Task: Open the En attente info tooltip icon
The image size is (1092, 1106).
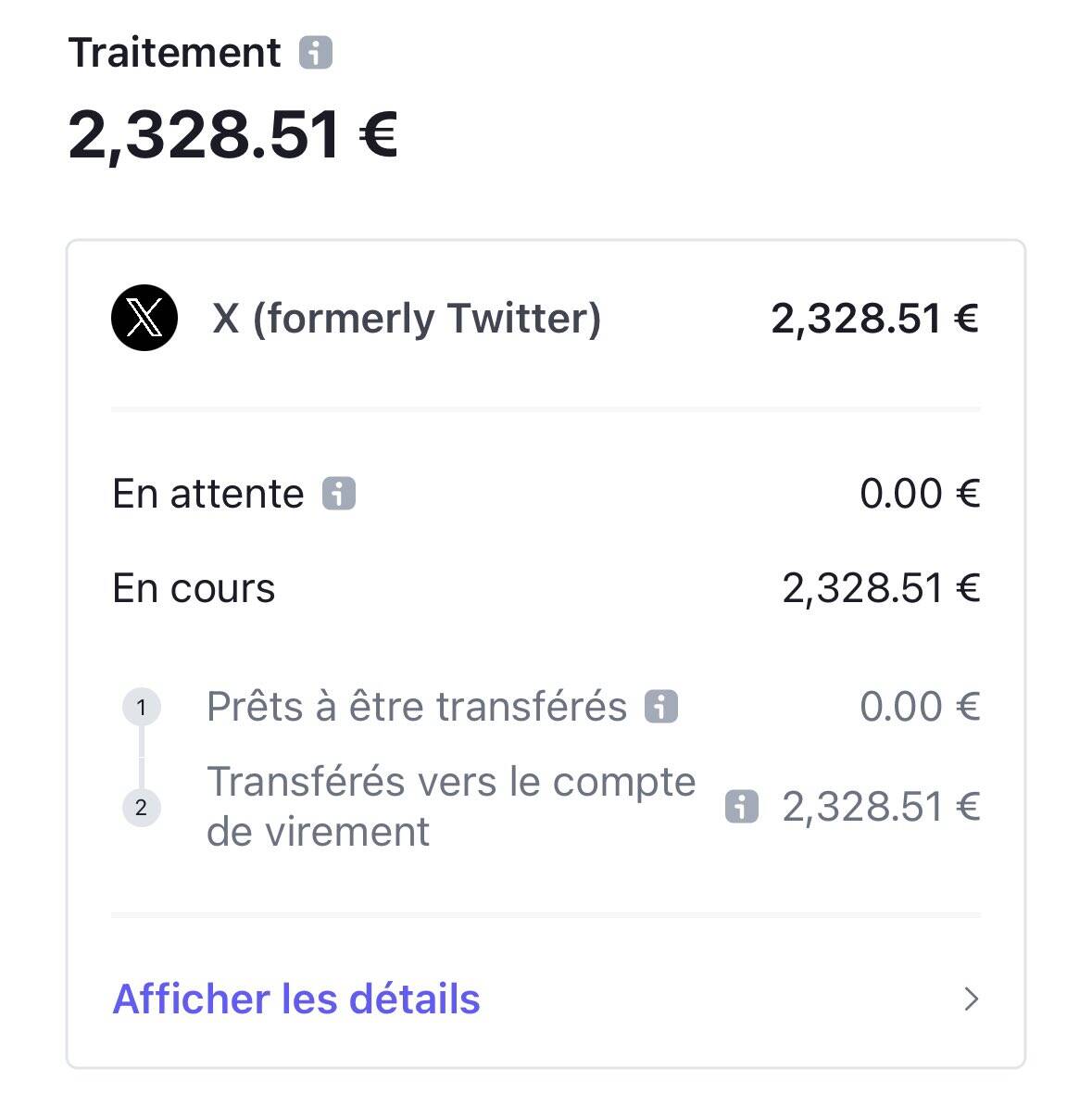Action: pyautogui.click(x=339, y=494)
